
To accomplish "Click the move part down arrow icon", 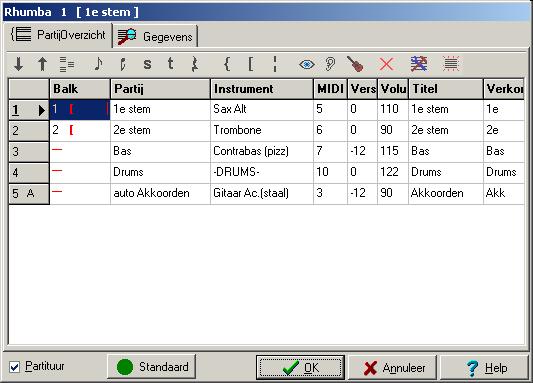I will coord(19,64).
